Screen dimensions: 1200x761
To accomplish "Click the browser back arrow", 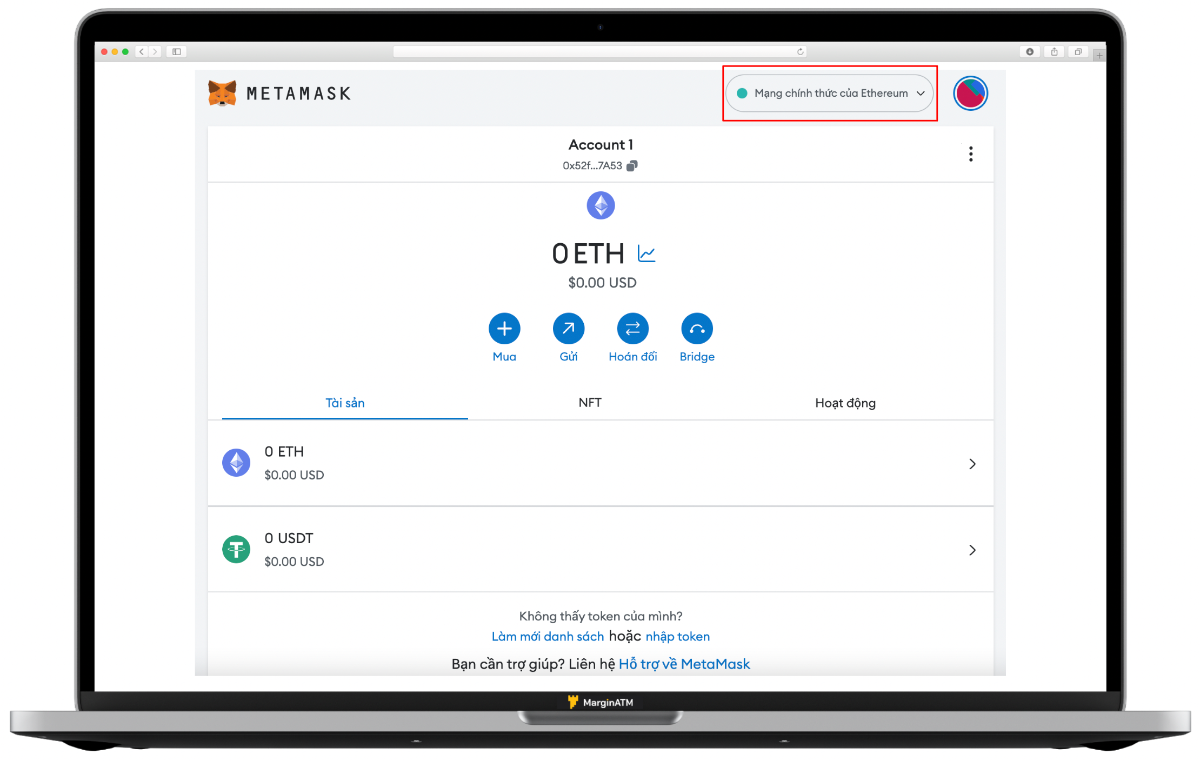I will (x=142, y=51).
